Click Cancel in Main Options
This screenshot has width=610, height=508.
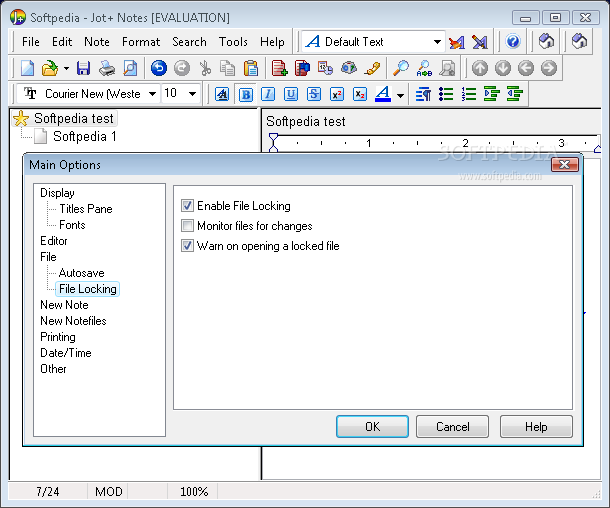pos(452,427)
